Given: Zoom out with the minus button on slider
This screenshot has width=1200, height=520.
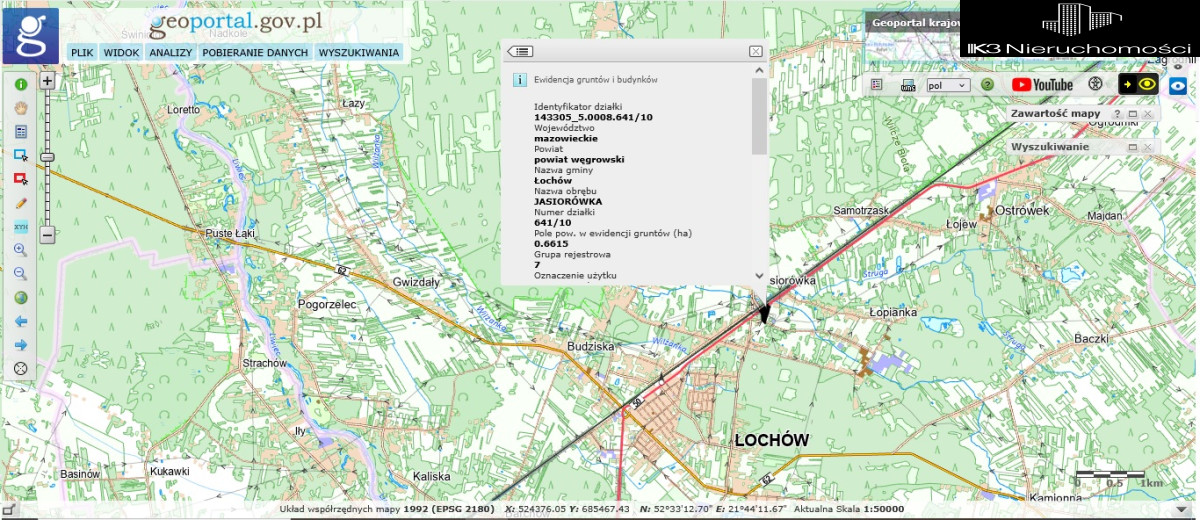Looking at the screenshot, I should click(x=47, y=236).
